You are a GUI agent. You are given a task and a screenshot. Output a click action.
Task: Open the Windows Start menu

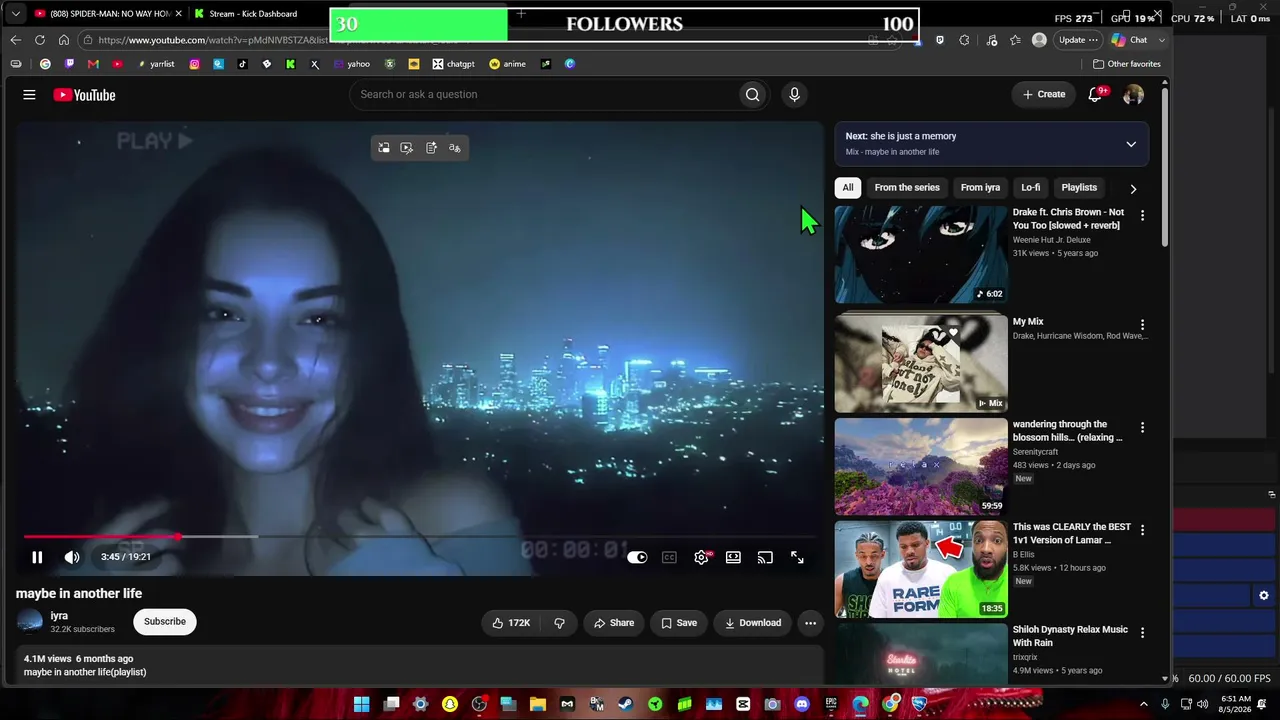[362, 704]
